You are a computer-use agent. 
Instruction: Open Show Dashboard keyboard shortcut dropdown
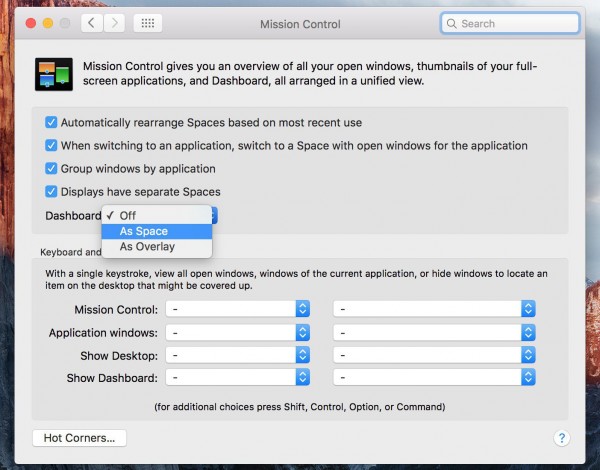pyautogui.click(x=238, y=377)
